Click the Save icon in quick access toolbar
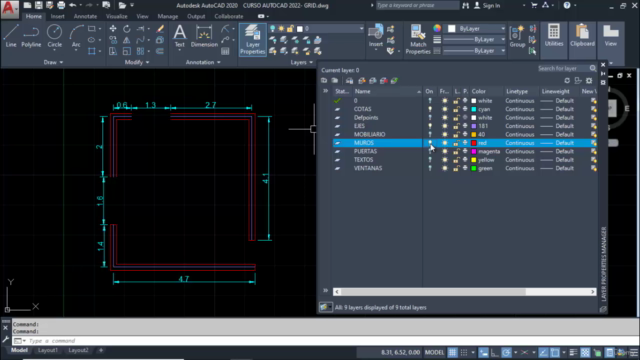 click(38, 5)
